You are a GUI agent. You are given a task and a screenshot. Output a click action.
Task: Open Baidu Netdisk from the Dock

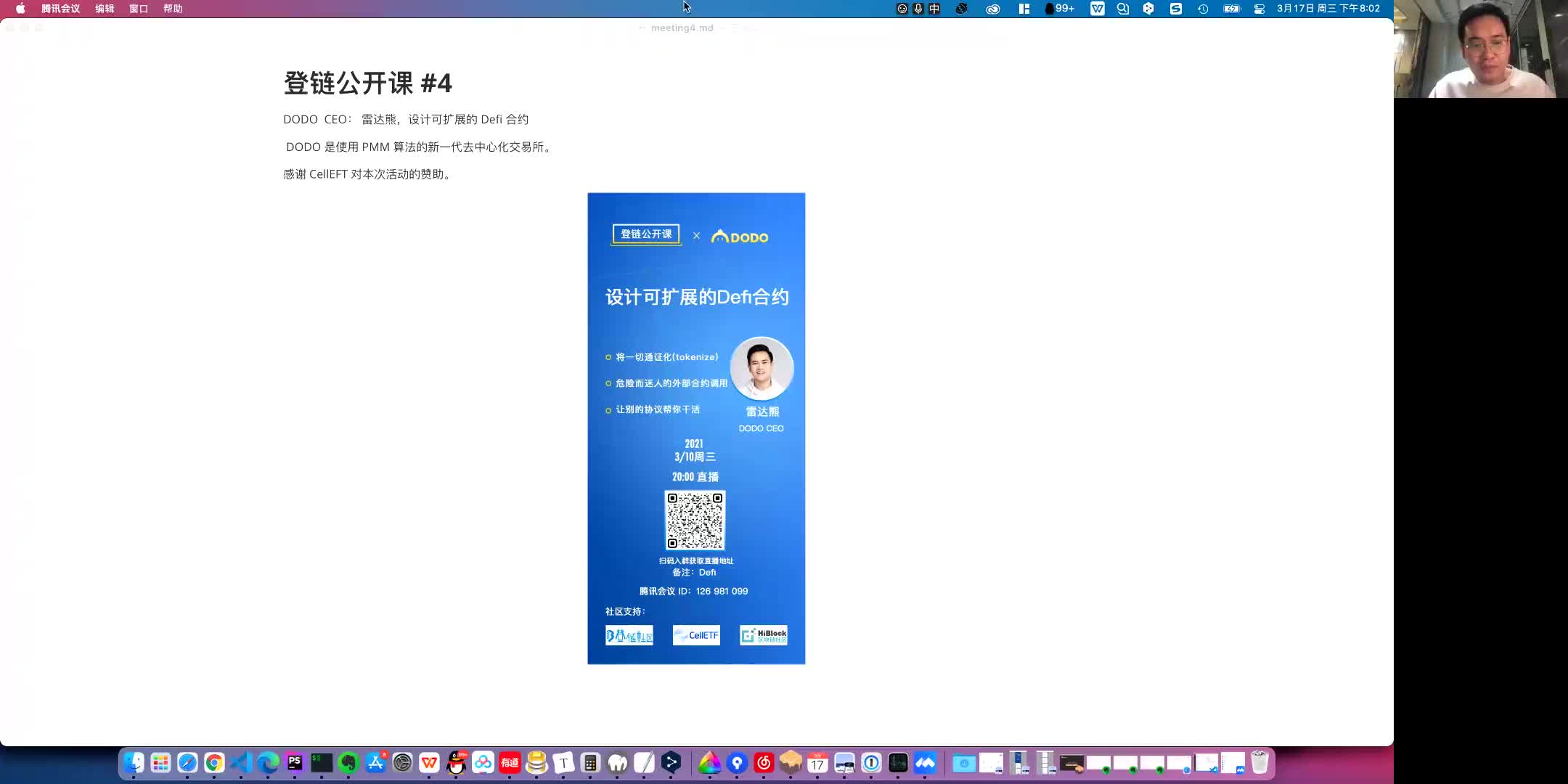(483, 763)
